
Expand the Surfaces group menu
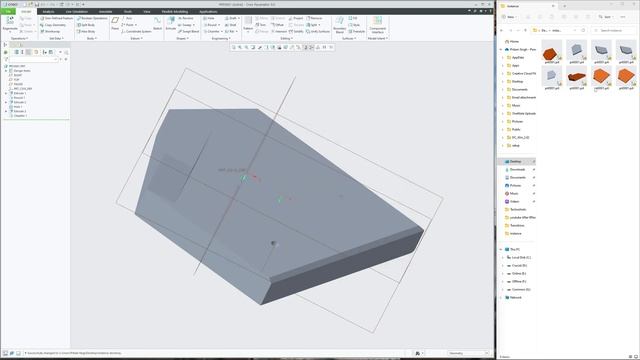(x=349, y=38)
